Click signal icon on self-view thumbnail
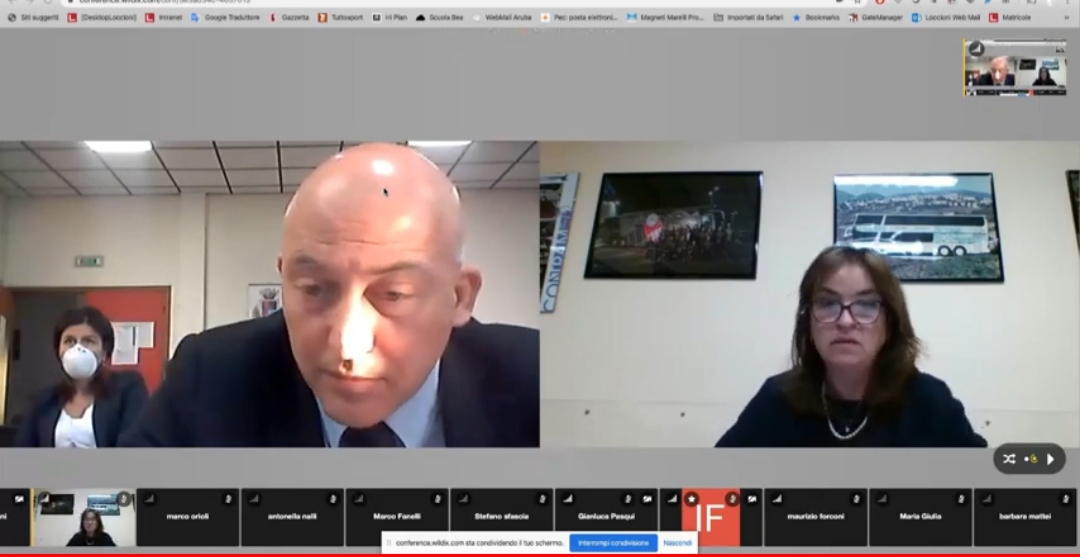Screen dimensions: 1080x557 [x=976, y=48]
